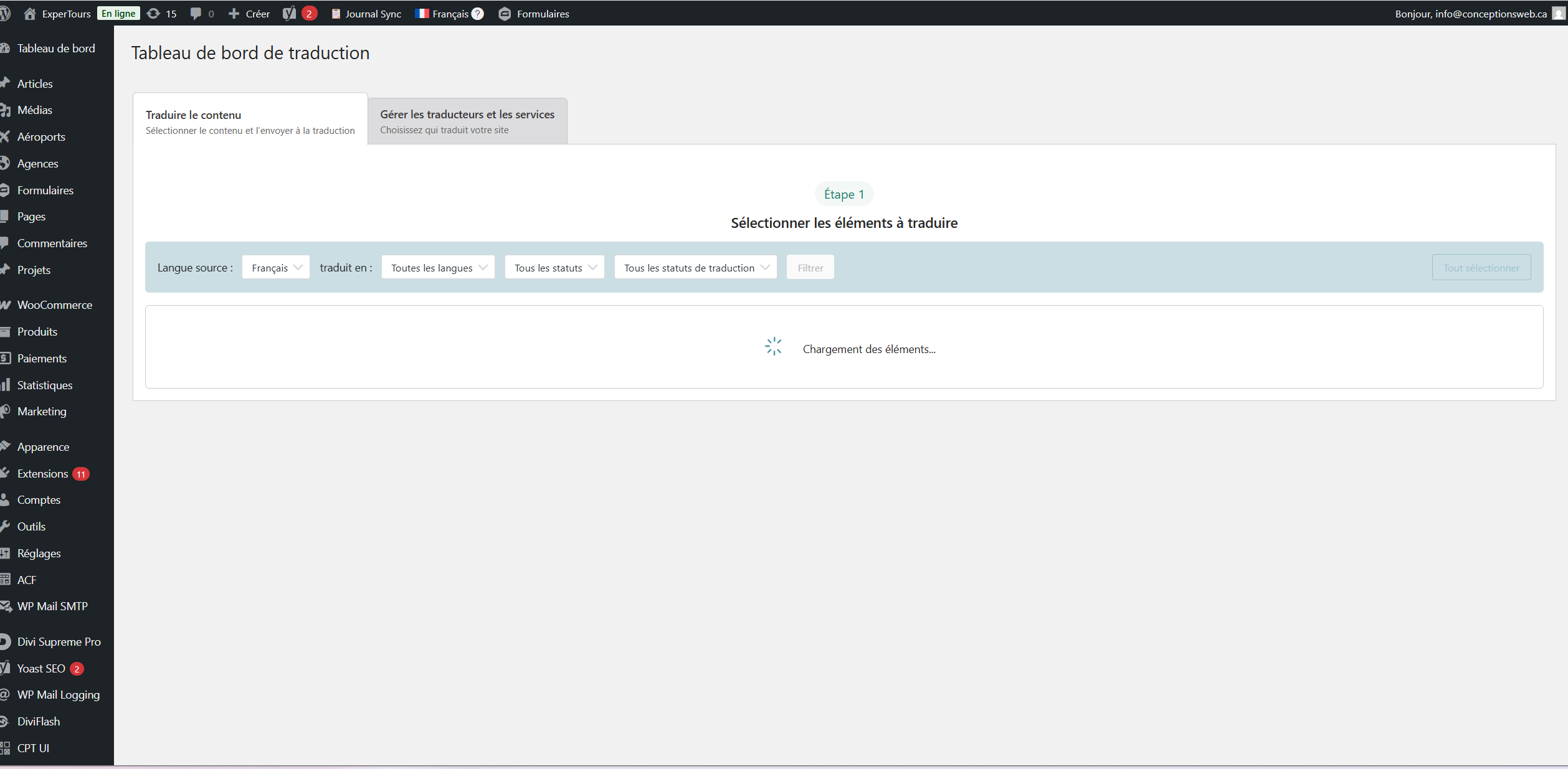This screenshot has width=1568, height=769.
Task: Click the En ligne status badge
Action: 118,14
